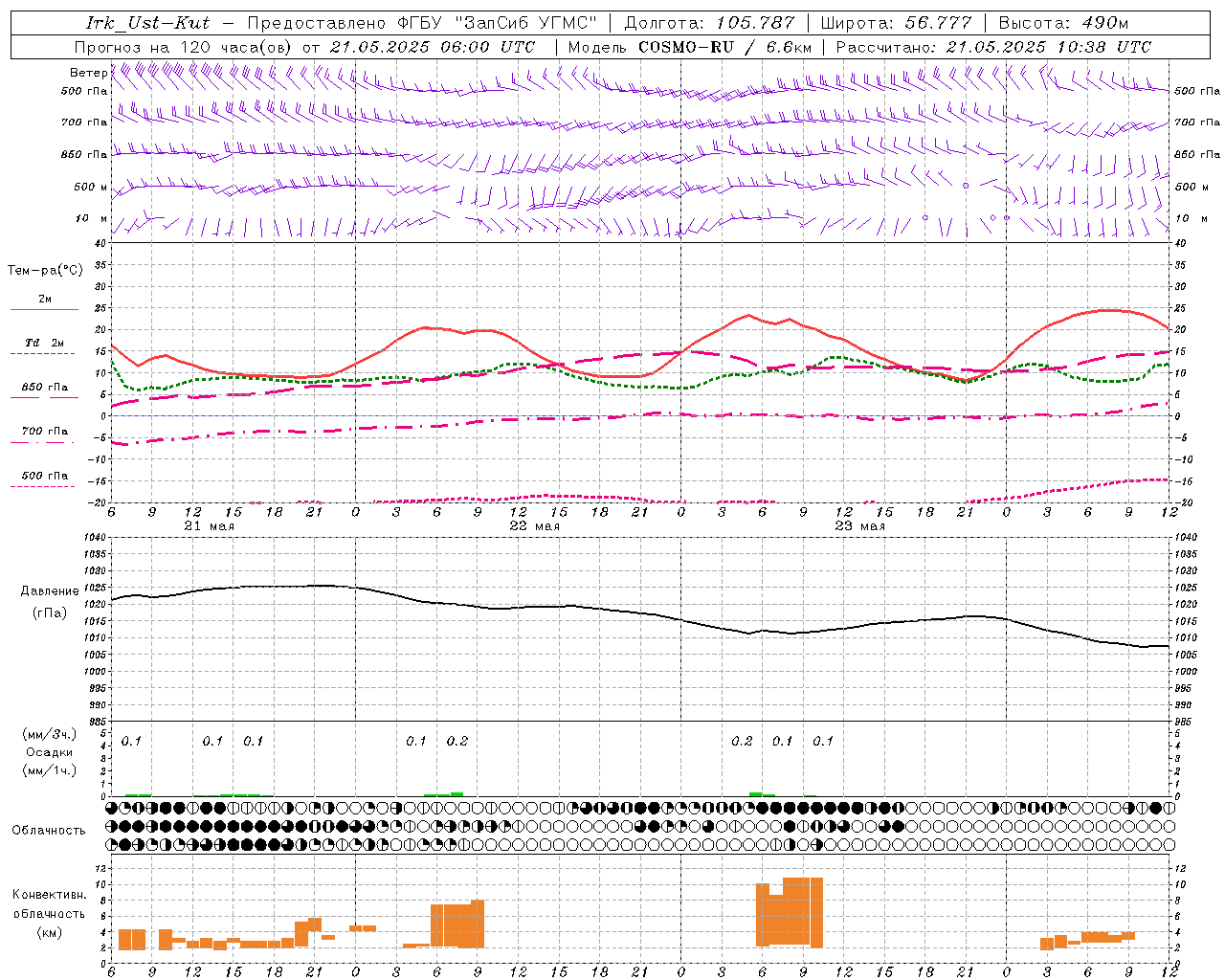Click the latitude value Широта: 56.777
The height and width of the screenshot is (980, 1225).
click(896, 23)
